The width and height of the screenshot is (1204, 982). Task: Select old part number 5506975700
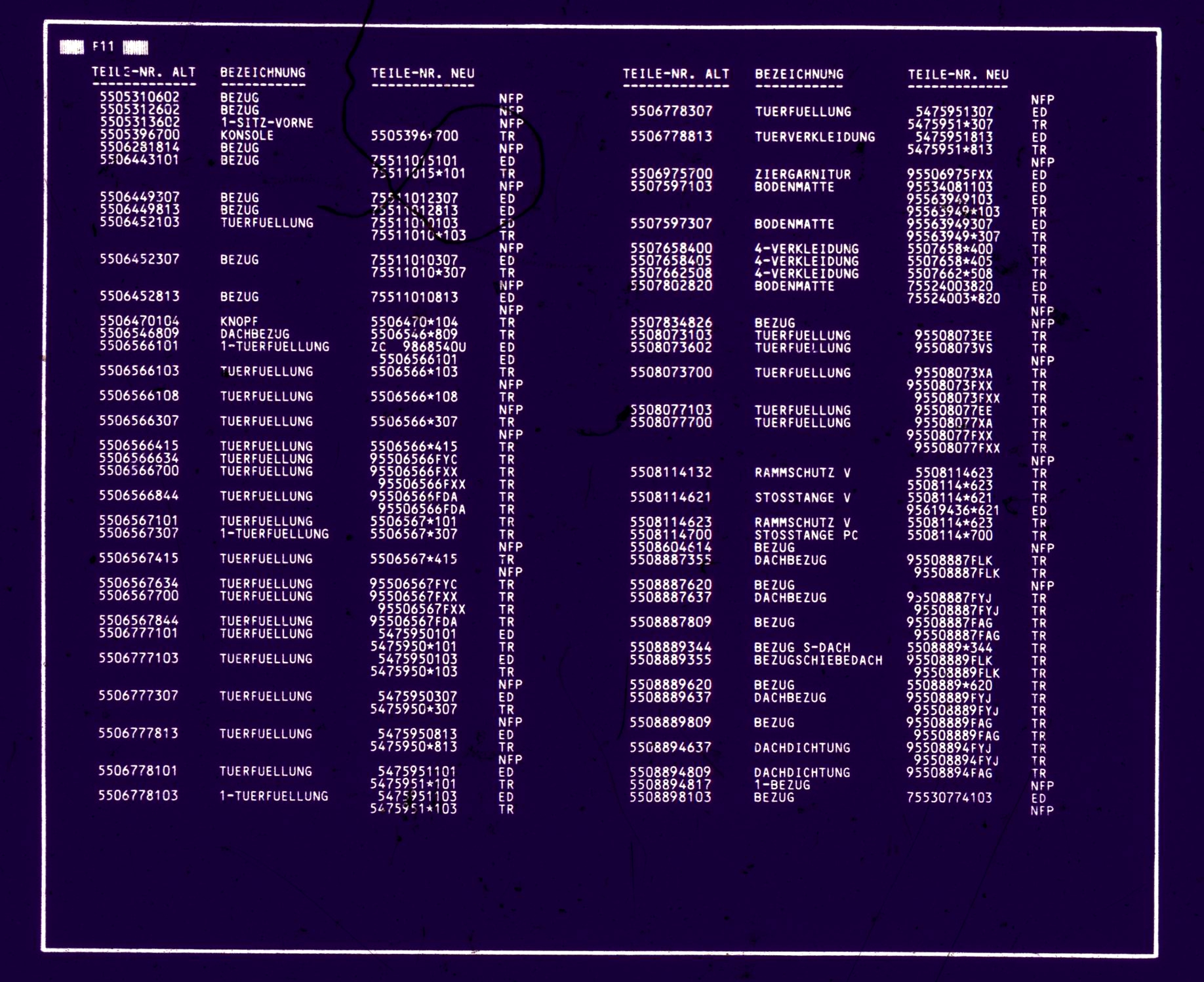coord(672,174)
